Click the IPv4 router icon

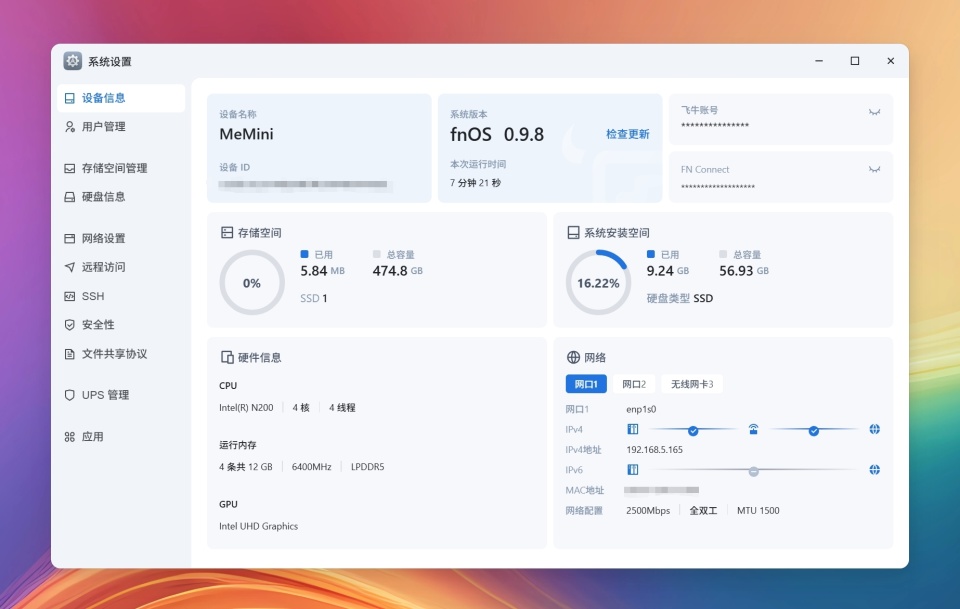coord(753,429)
